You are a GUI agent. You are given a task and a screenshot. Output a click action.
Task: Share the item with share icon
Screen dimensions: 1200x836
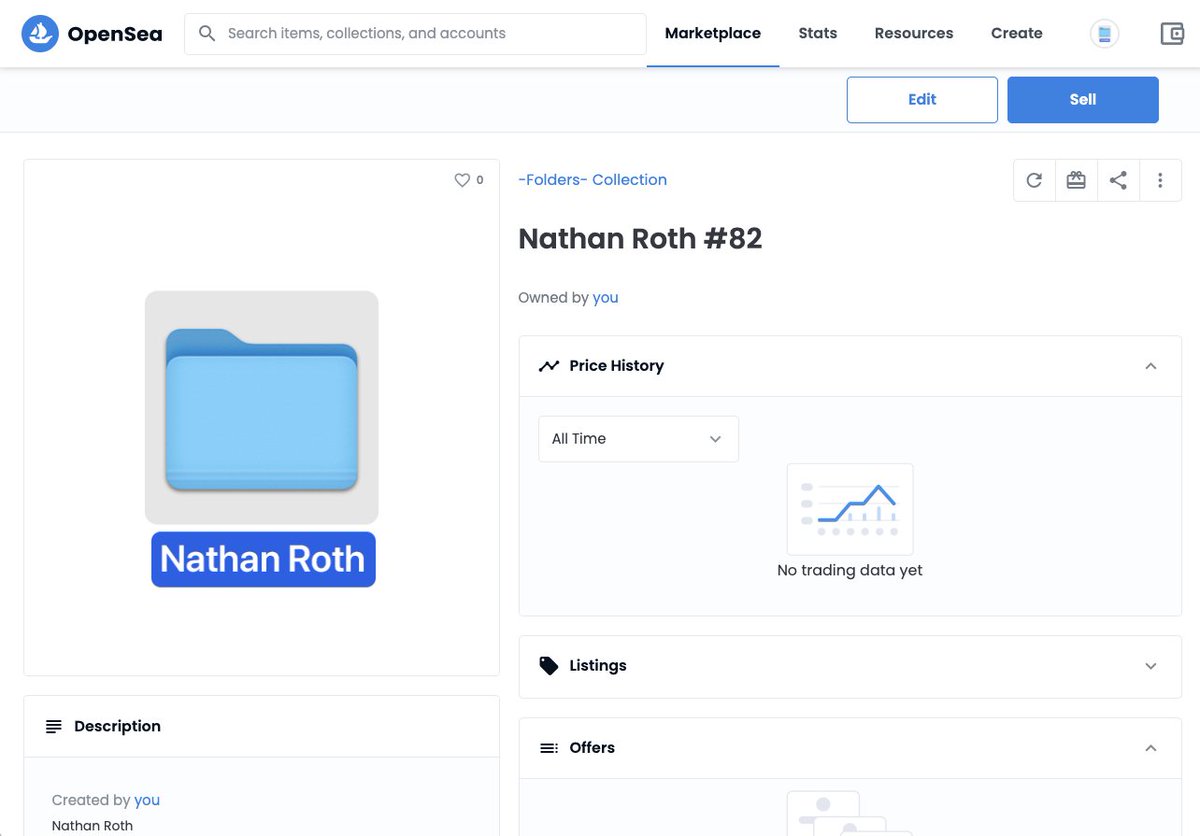pos(1118,181)
